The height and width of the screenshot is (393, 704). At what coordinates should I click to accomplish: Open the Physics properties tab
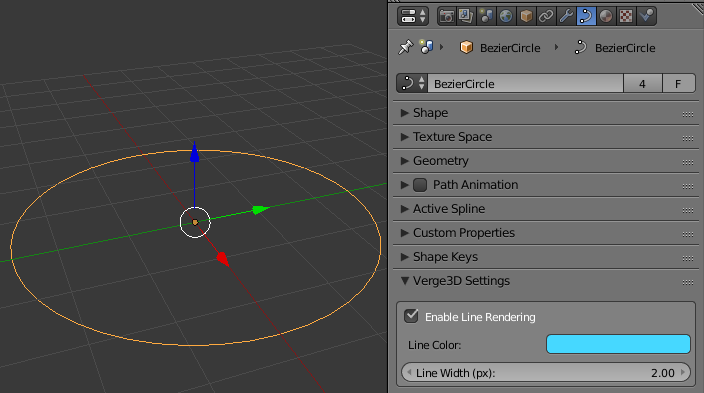[x=646, y=16]
